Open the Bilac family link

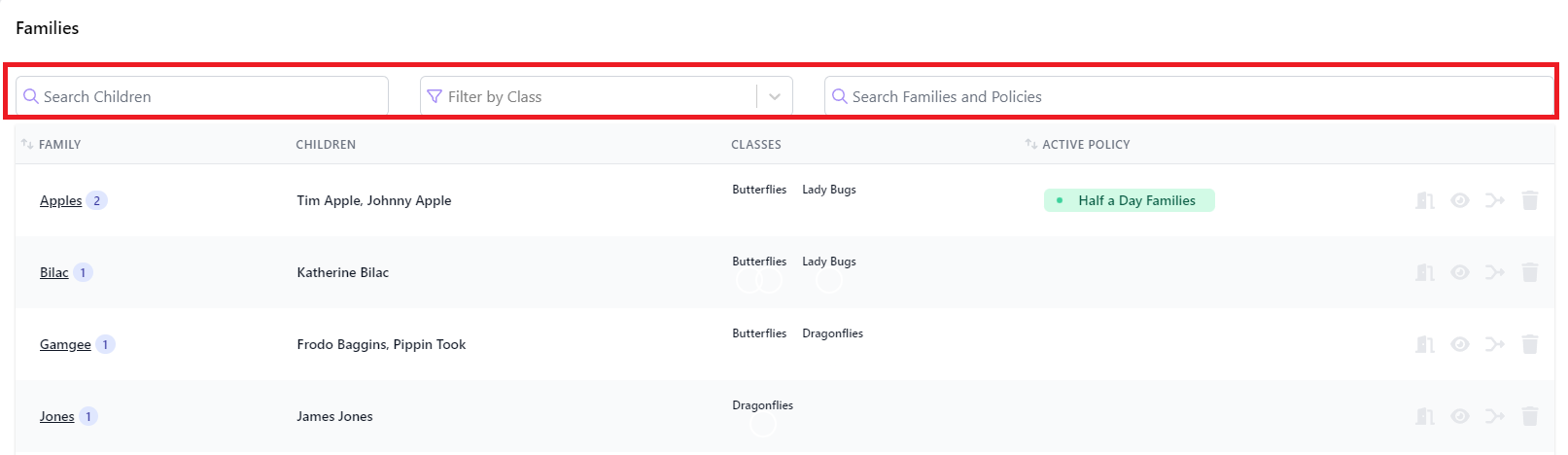coord(54,272)
